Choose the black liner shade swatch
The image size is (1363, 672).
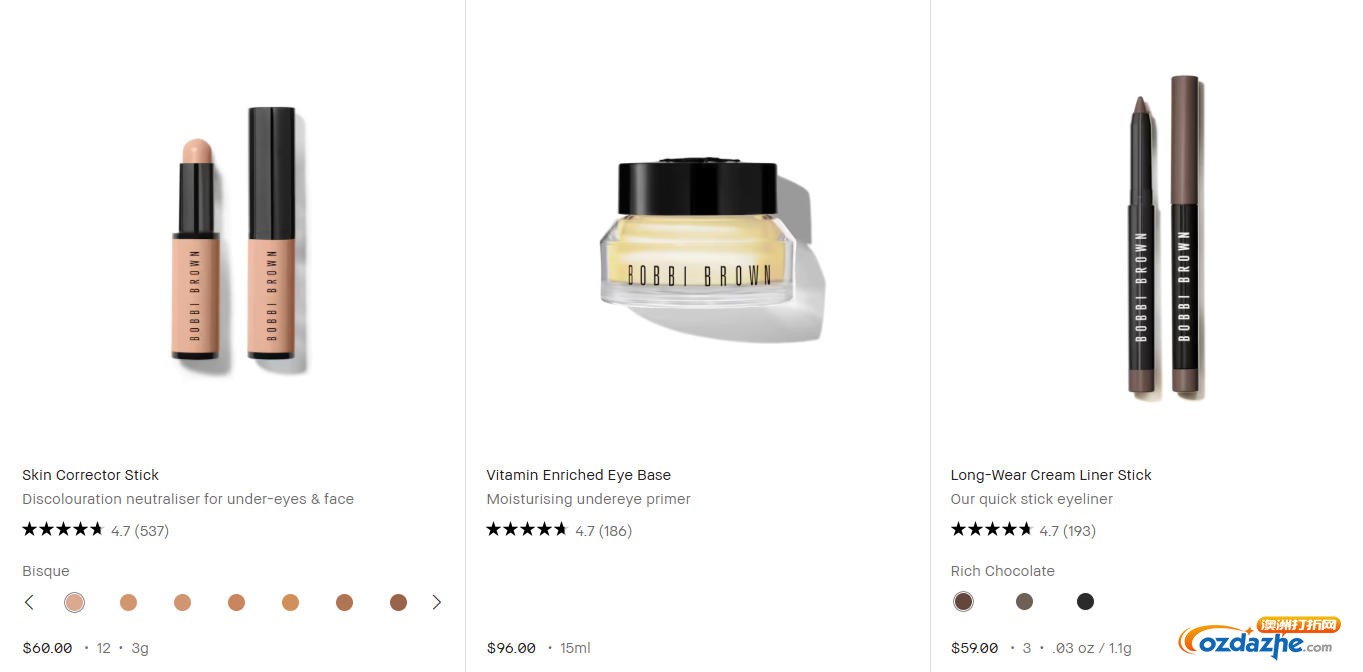1085,601
